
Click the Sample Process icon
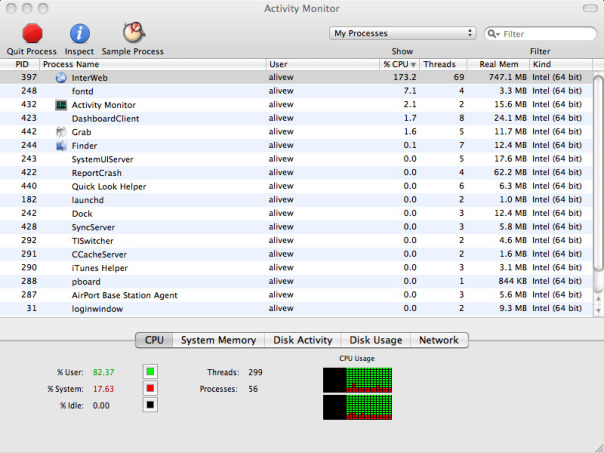[x=133, y=33]
